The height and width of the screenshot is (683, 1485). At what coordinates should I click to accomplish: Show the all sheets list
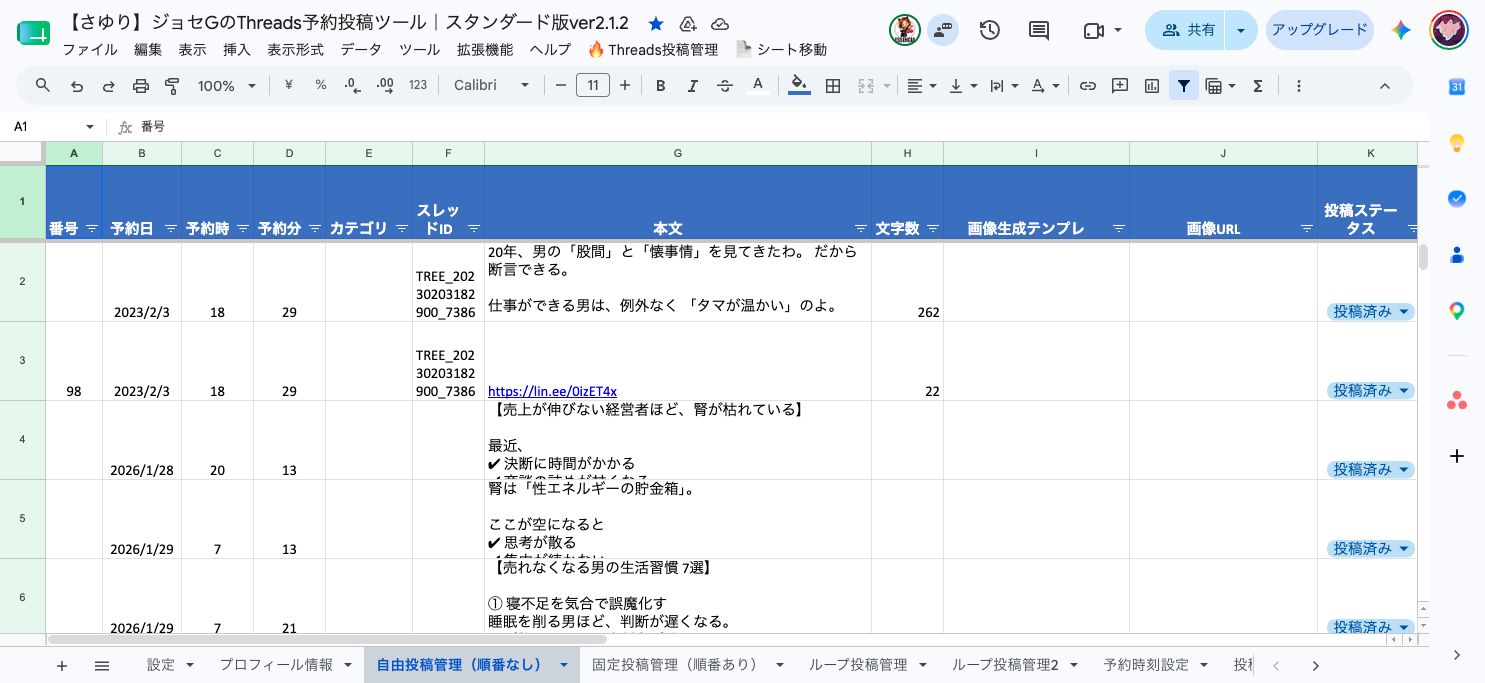point(102,665)
